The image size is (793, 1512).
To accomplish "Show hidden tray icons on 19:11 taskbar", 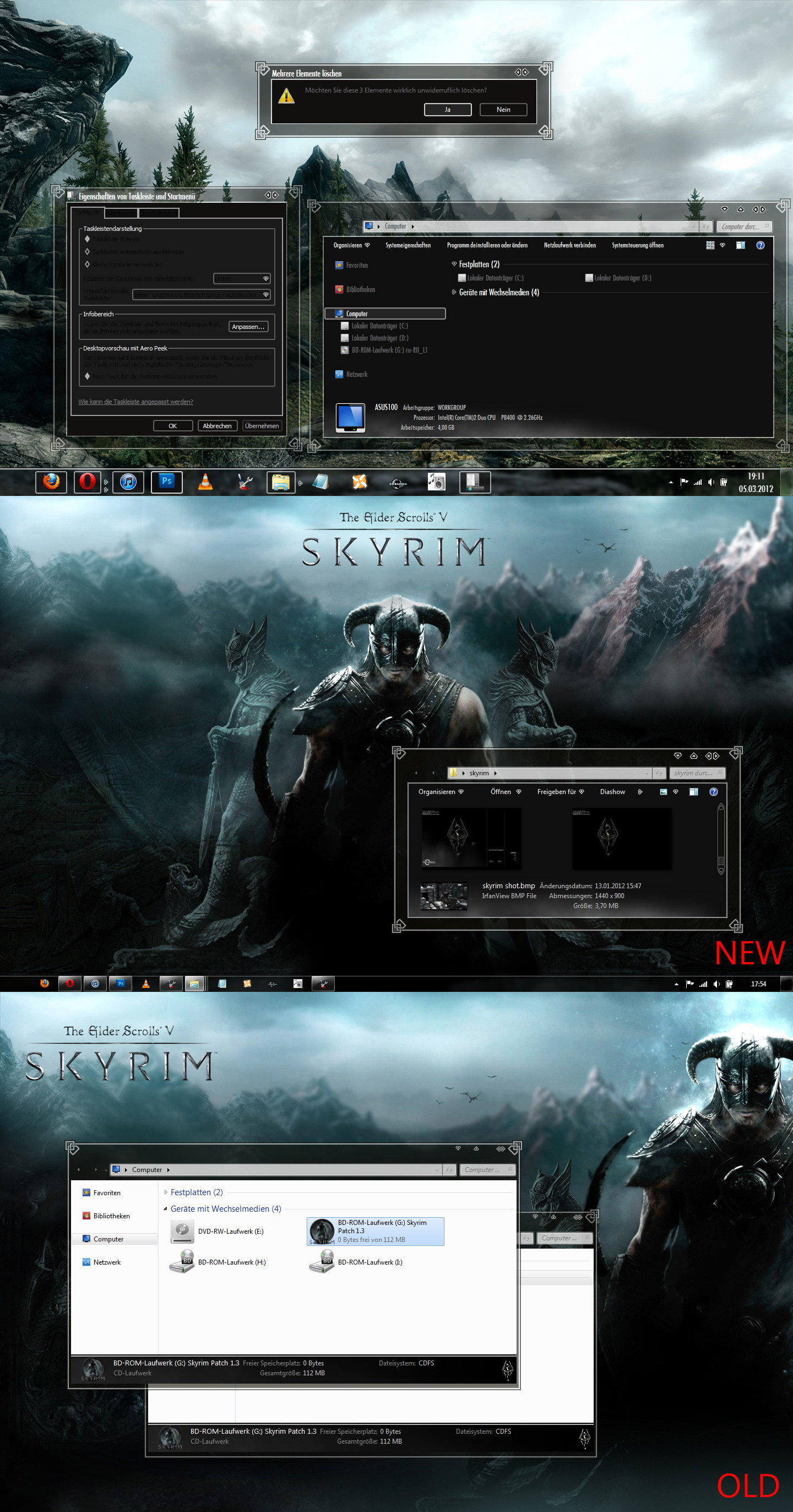I will point(670,483).
